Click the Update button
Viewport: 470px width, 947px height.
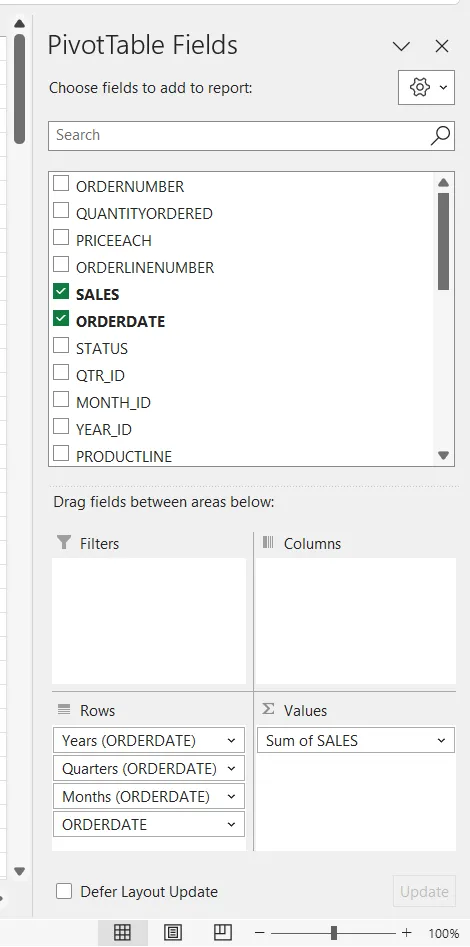(425, 891)
